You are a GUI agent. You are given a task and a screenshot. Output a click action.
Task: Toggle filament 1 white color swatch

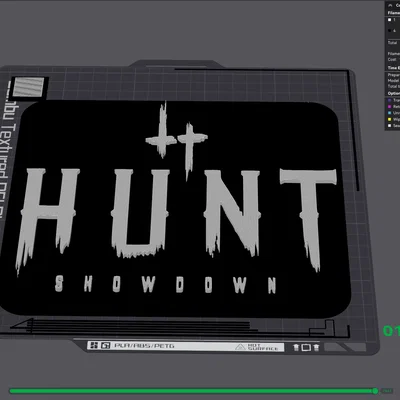[x=389, y=20]
